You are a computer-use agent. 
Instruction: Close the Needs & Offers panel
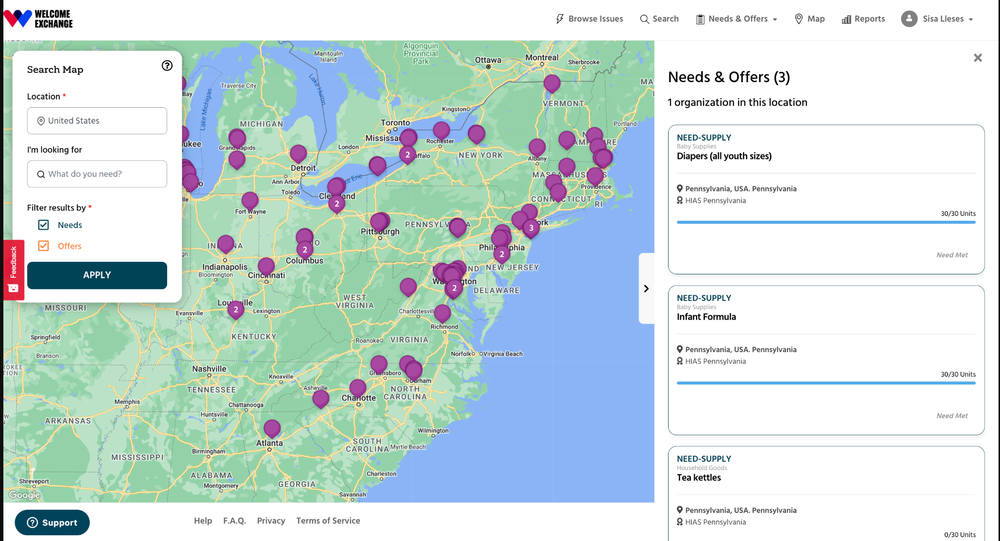click(x=977, y=58)
